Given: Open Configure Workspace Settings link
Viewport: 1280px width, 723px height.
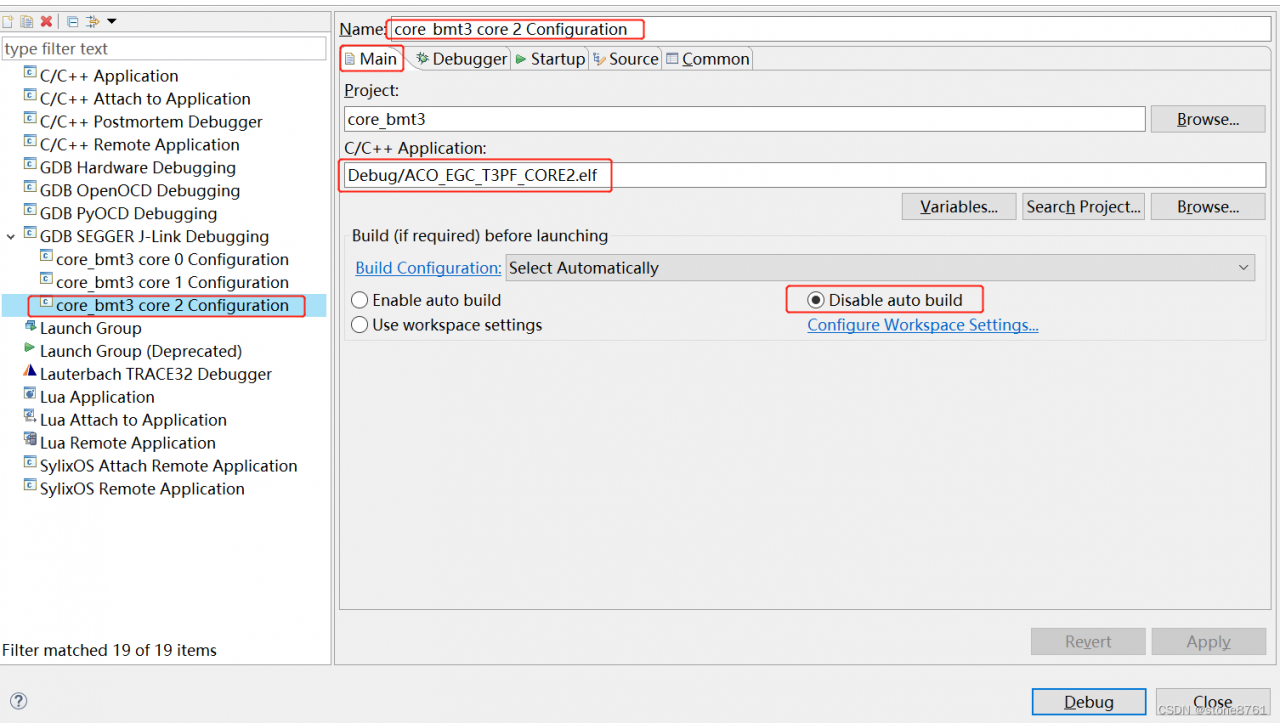Looking at the screenshot, I should pos(922,325).
